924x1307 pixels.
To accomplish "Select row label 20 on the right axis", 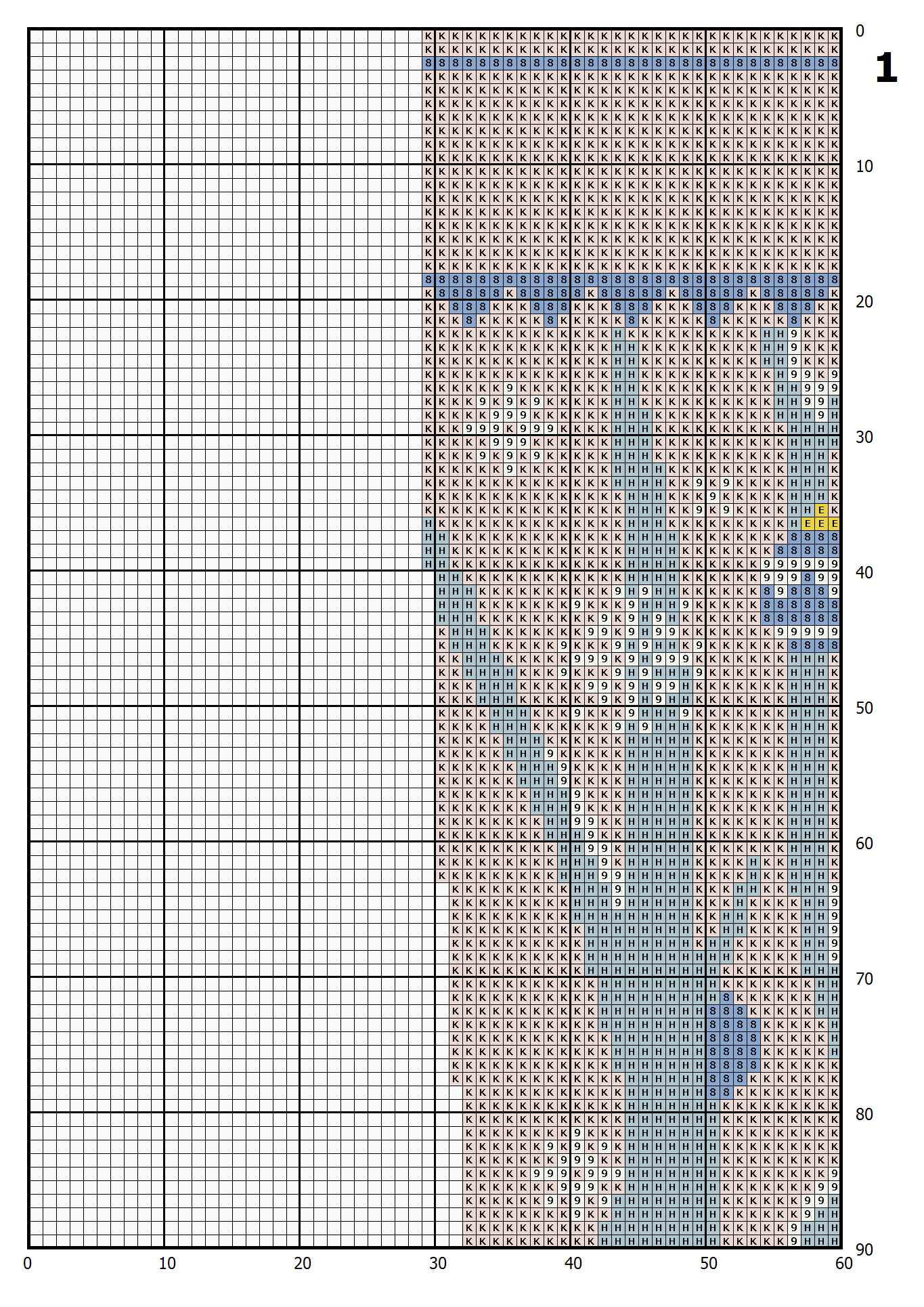I will coord(864,301).
